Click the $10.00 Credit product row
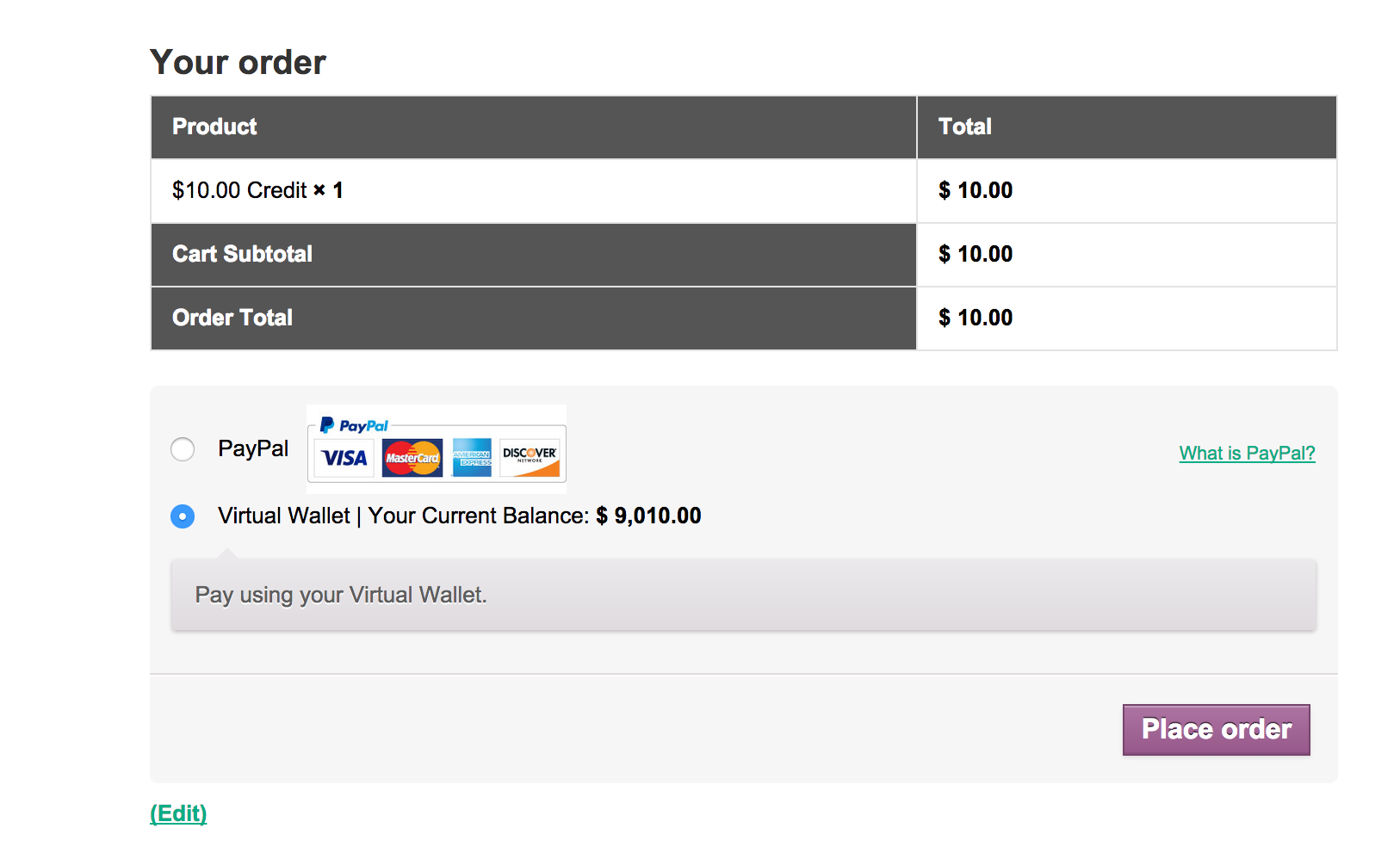 pos(534,191)
